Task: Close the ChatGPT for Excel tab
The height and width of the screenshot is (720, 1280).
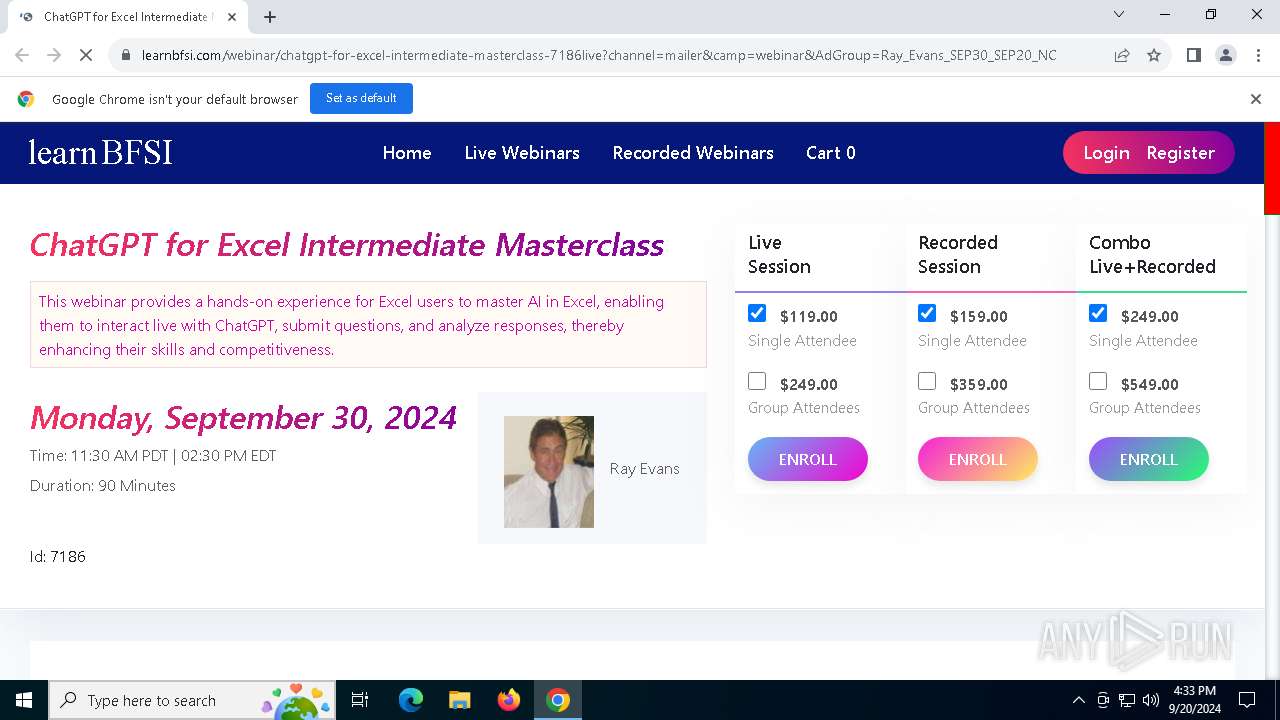Action: click(x=232, y=17)
